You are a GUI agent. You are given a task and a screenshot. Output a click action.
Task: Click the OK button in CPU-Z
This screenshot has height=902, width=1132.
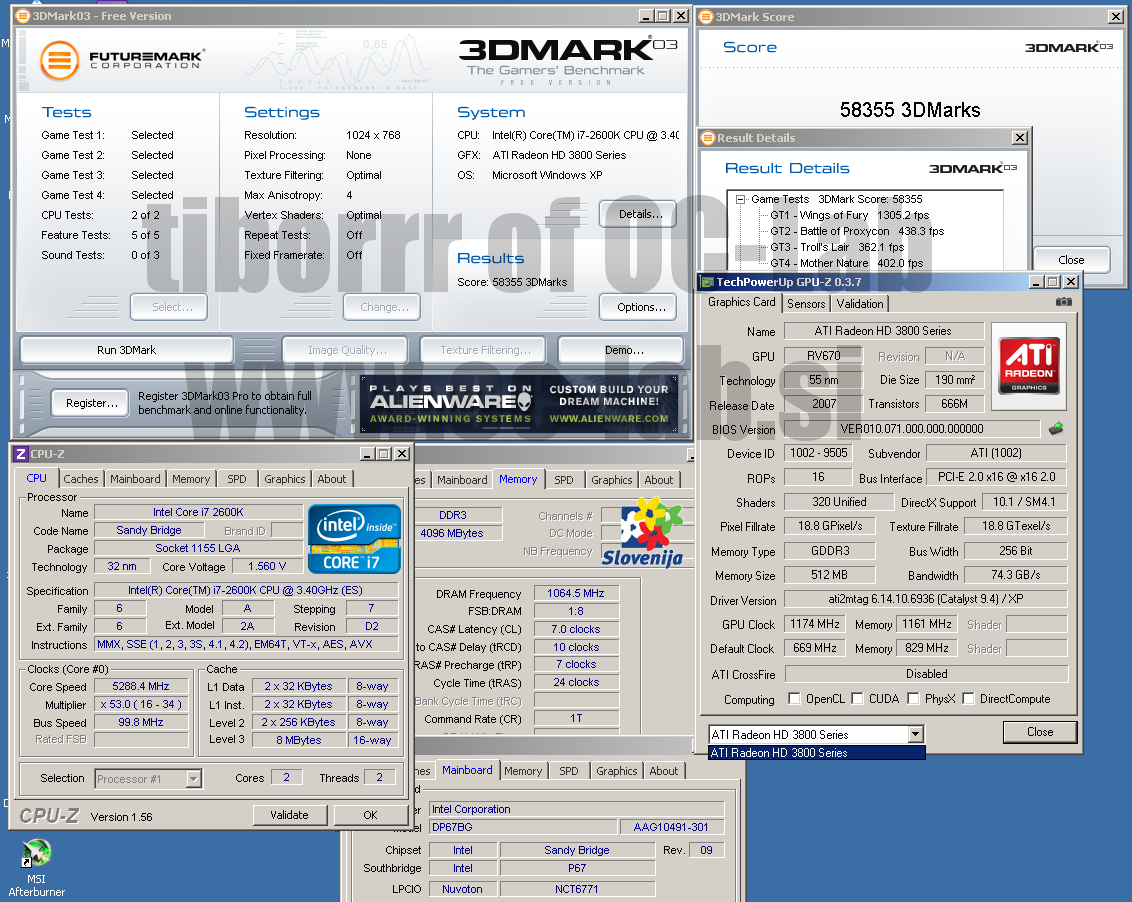point(370,815)
